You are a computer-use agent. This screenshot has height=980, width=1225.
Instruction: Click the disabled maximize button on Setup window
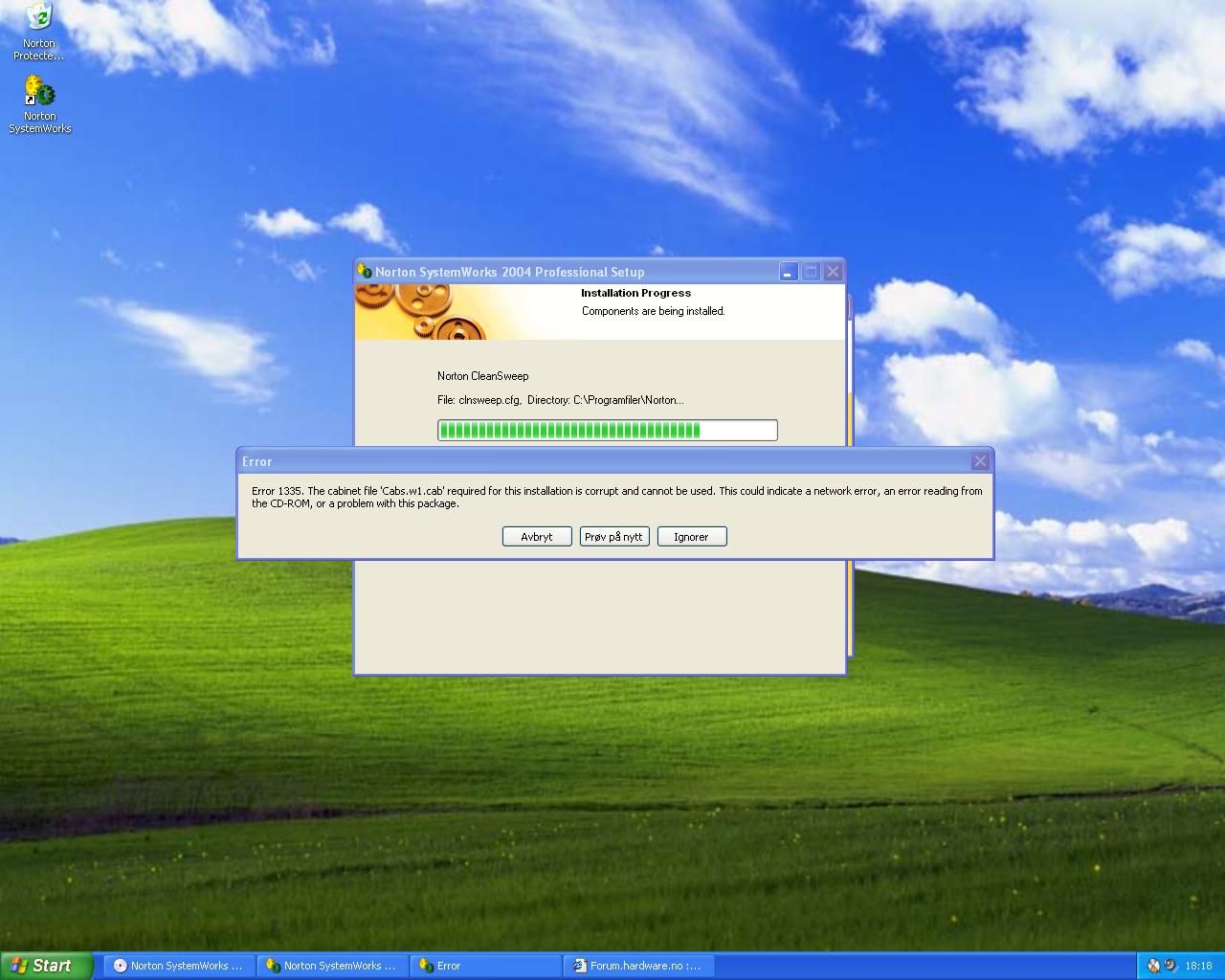click(811, 272)
